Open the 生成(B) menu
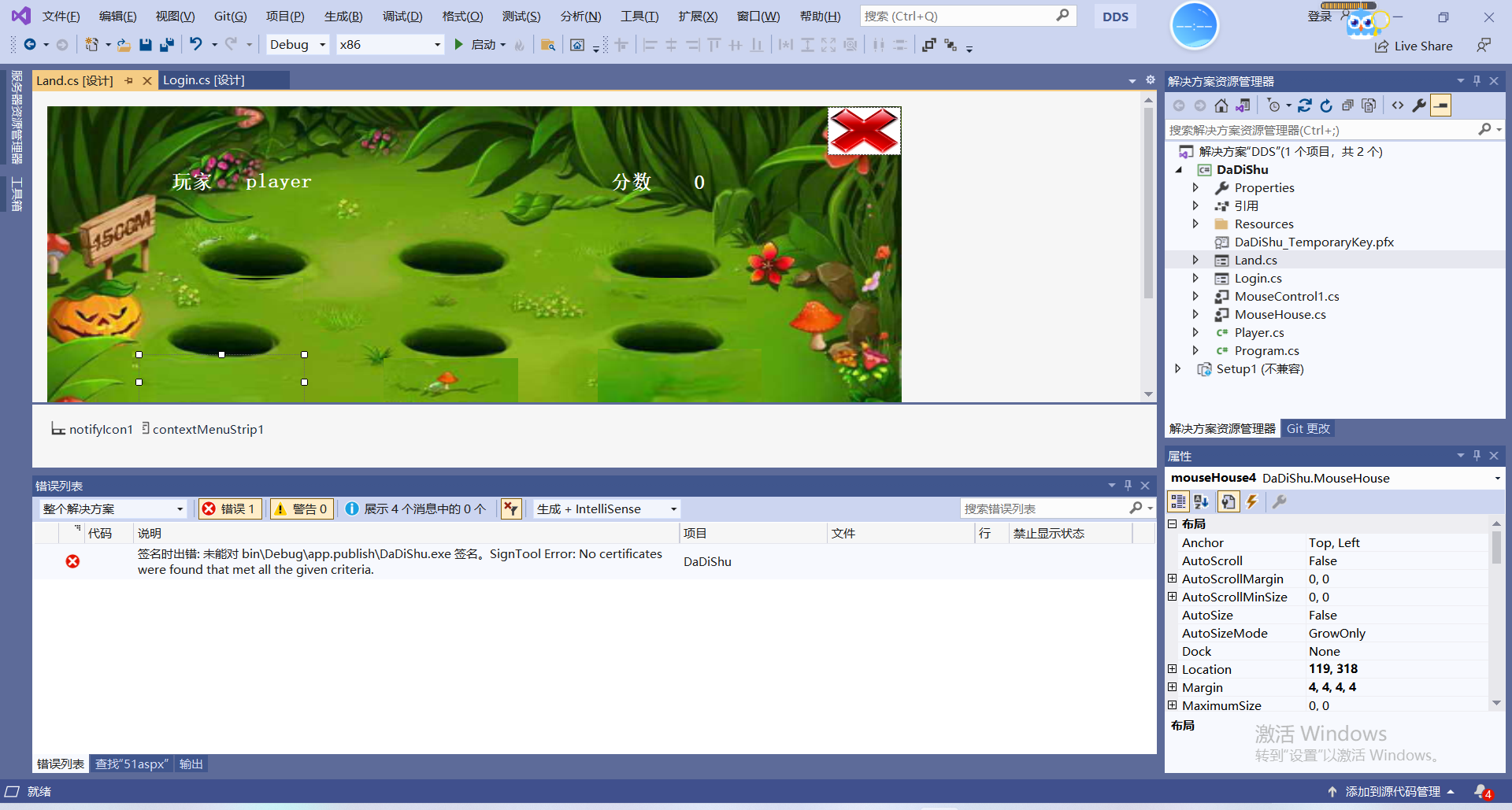Viewport: 1512px width, 810px height. click(343, 17)
